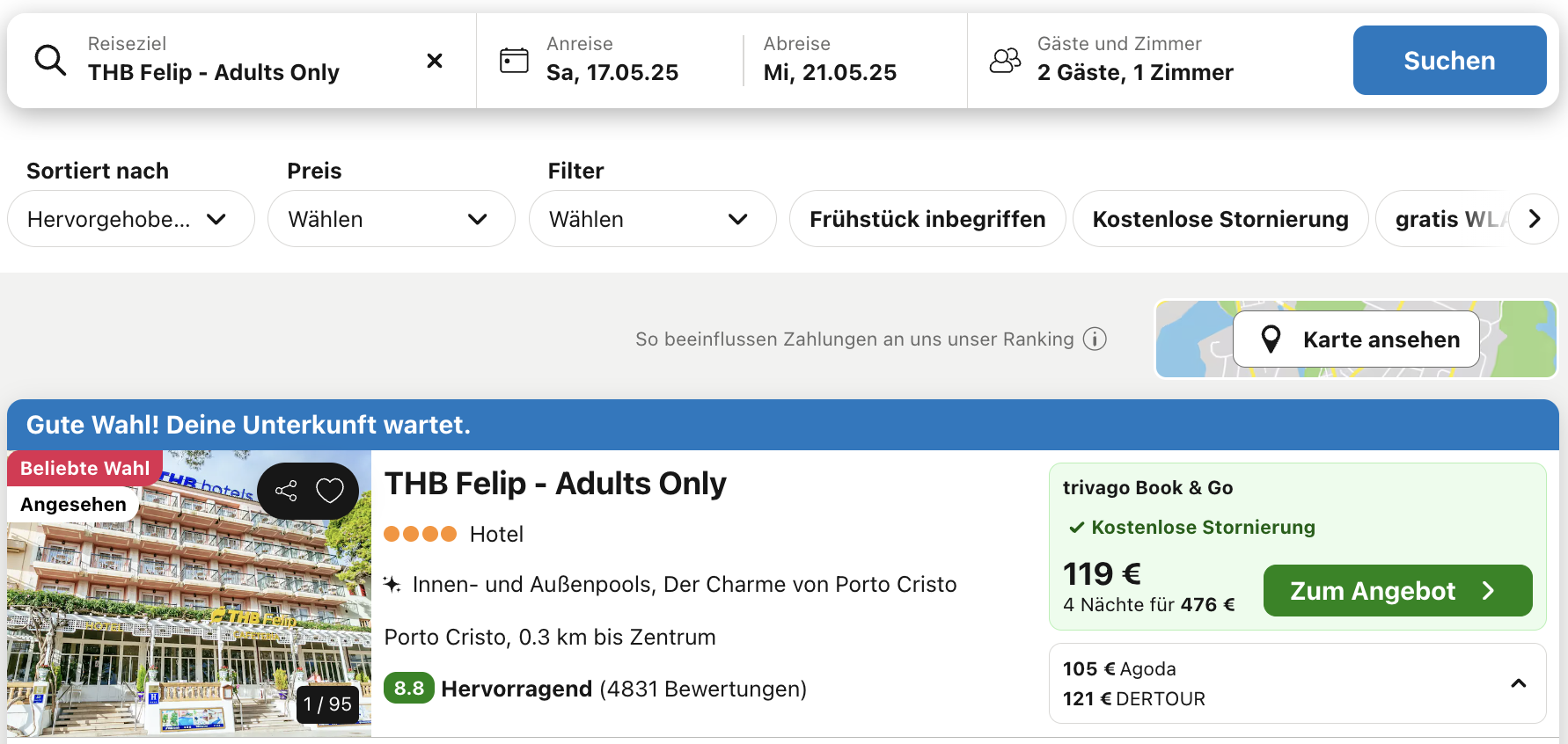Image resolution: width=1568 pixels, height=744 pixels.
Task: Click the Angesehen label
Action: coord(73,505)
